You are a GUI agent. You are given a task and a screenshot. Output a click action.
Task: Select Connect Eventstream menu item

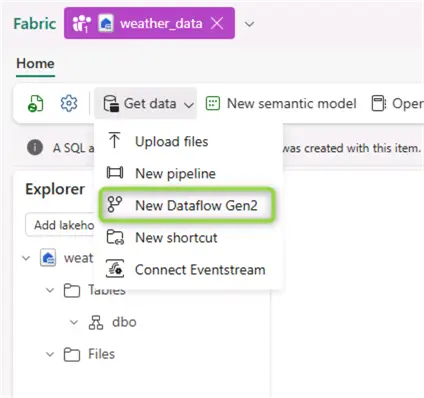188,269
